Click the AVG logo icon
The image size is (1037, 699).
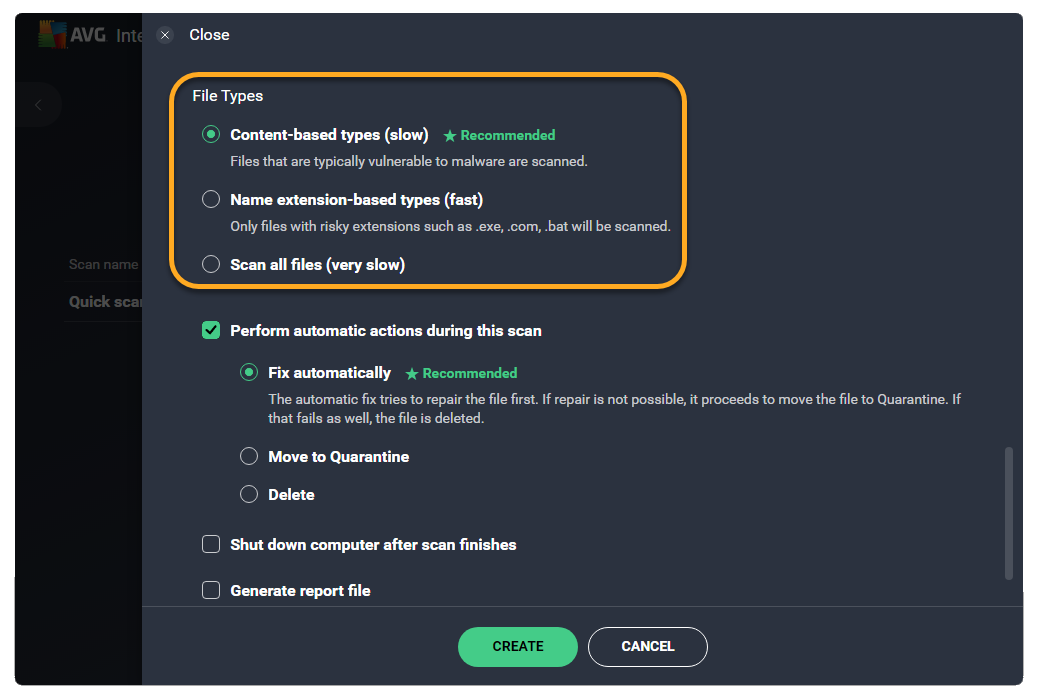pyautogui.click(x=53, y=34)
